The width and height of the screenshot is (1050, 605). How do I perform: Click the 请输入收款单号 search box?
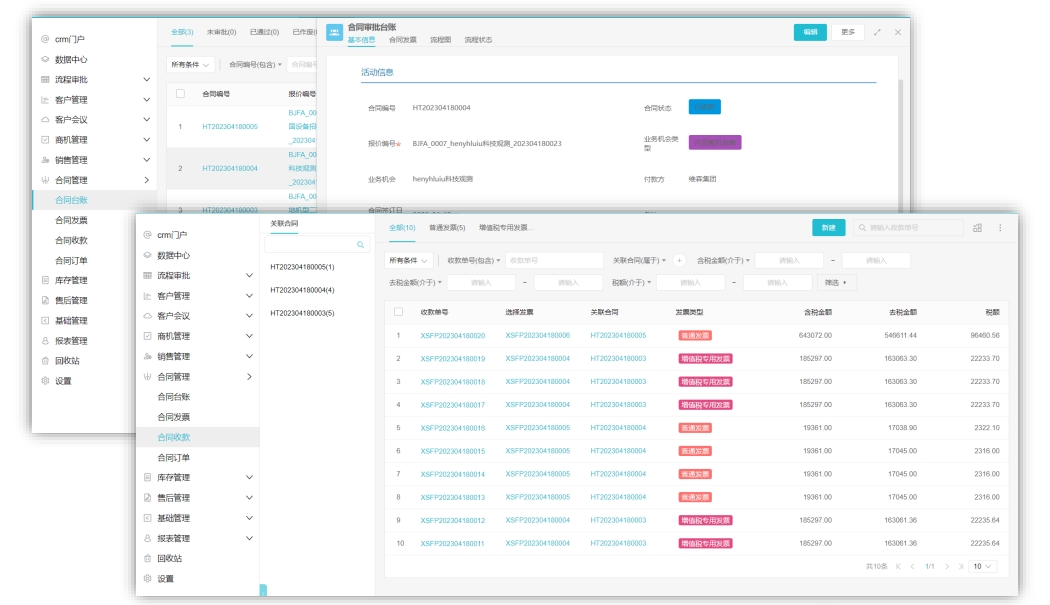coord(908,228)
